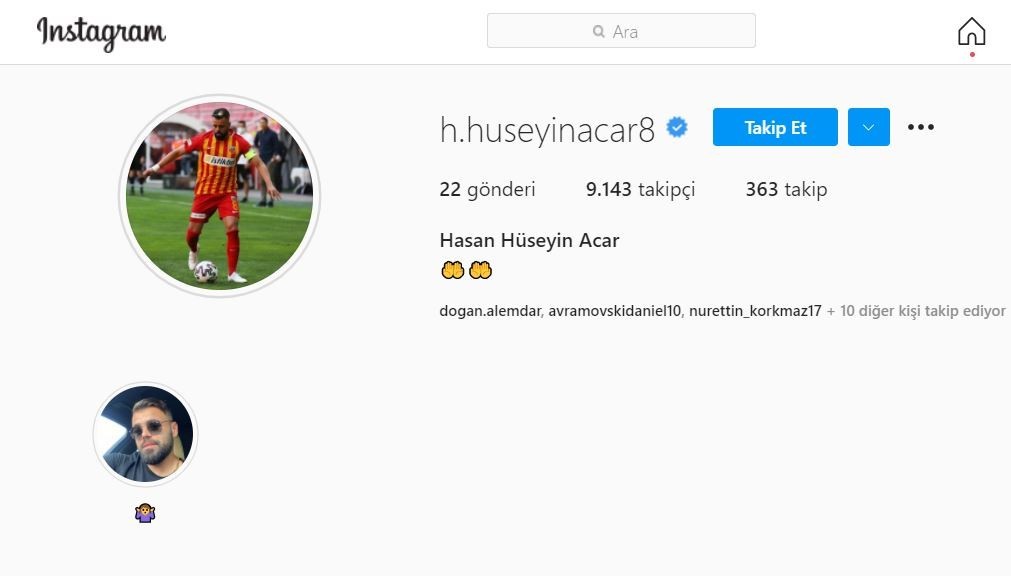Screen dimensions: 1011x576
Task: Open the nurettin_korkmaz17 profile link
Action: tap(755, 311)
